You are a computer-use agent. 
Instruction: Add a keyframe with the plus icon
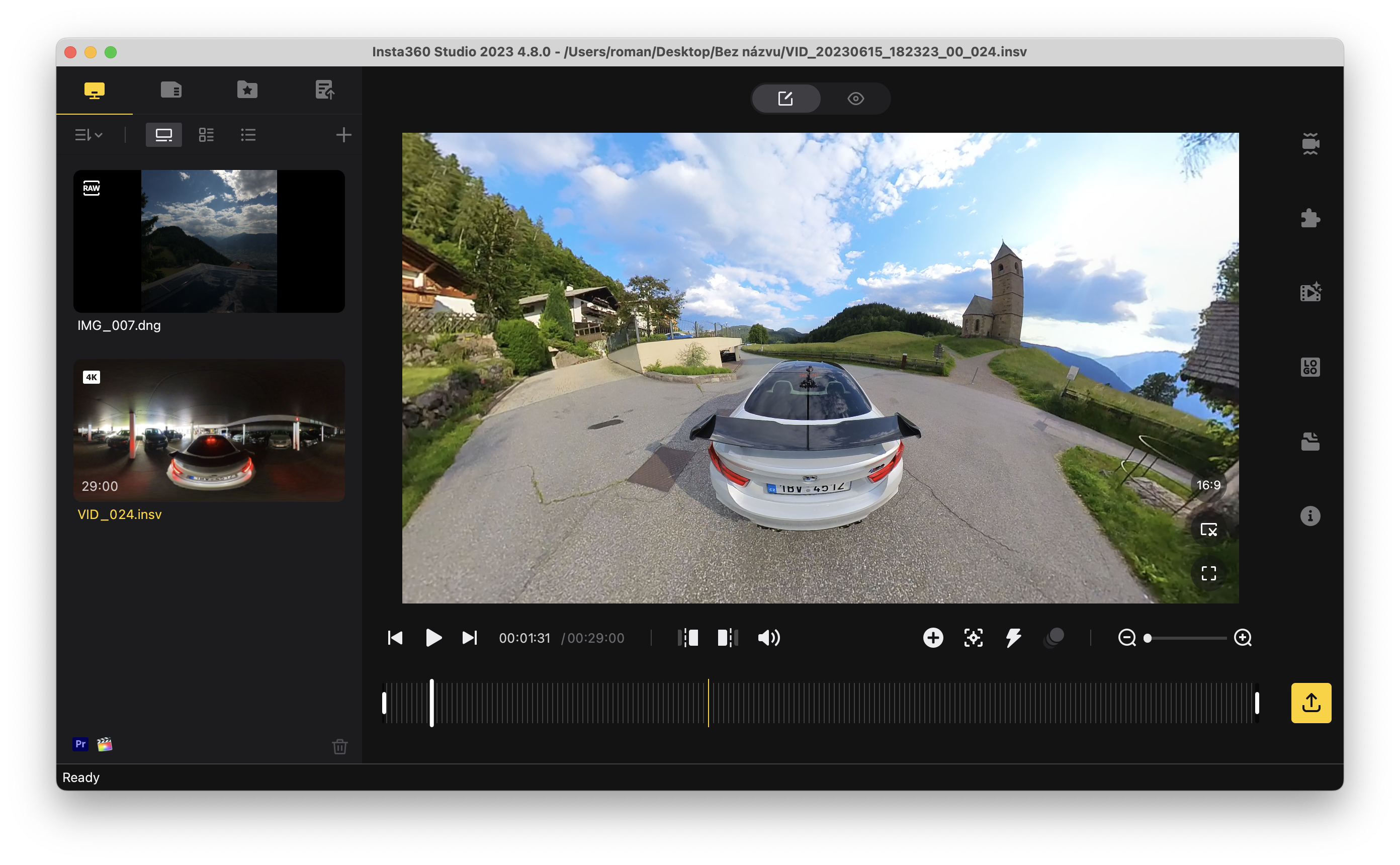(x=933, y=637)
